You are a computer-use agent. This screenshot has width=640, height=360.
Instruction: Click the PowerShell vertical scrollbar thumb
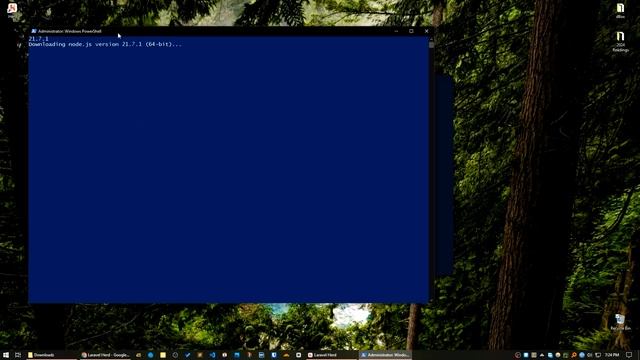[431, 44]
